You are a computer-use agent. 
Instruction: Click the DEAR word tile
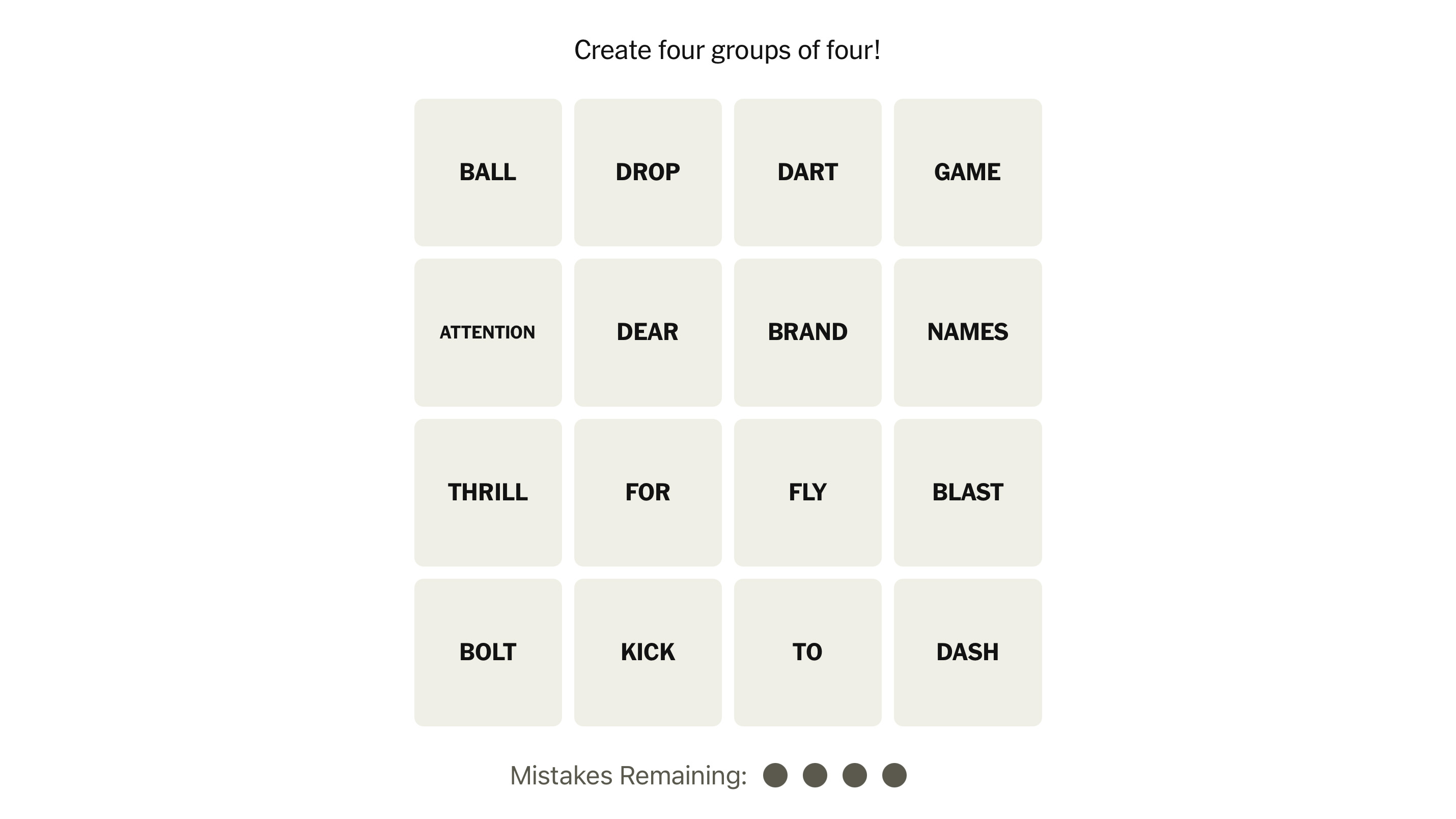point(648,332)
